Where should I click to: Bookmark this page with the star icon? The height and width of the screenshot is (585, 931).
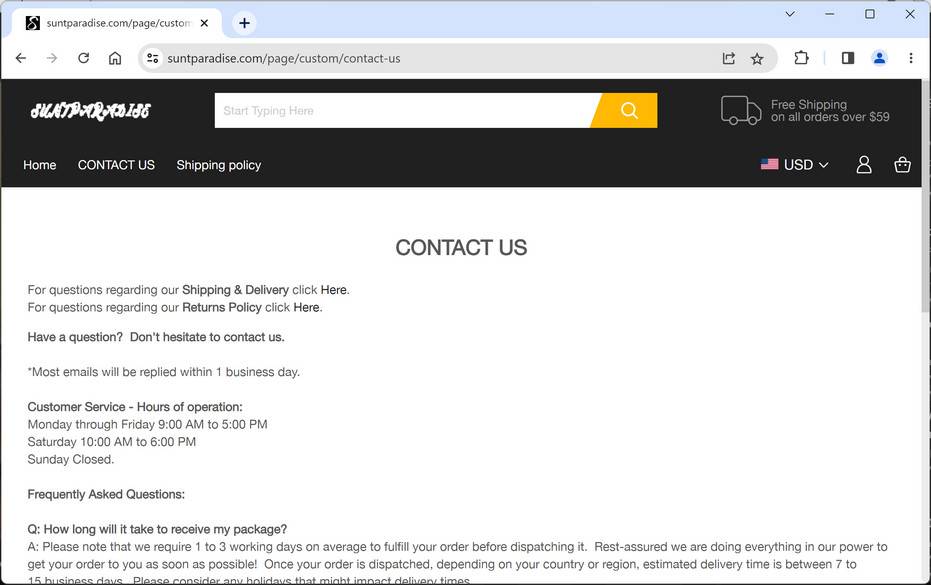coord(757,58)
